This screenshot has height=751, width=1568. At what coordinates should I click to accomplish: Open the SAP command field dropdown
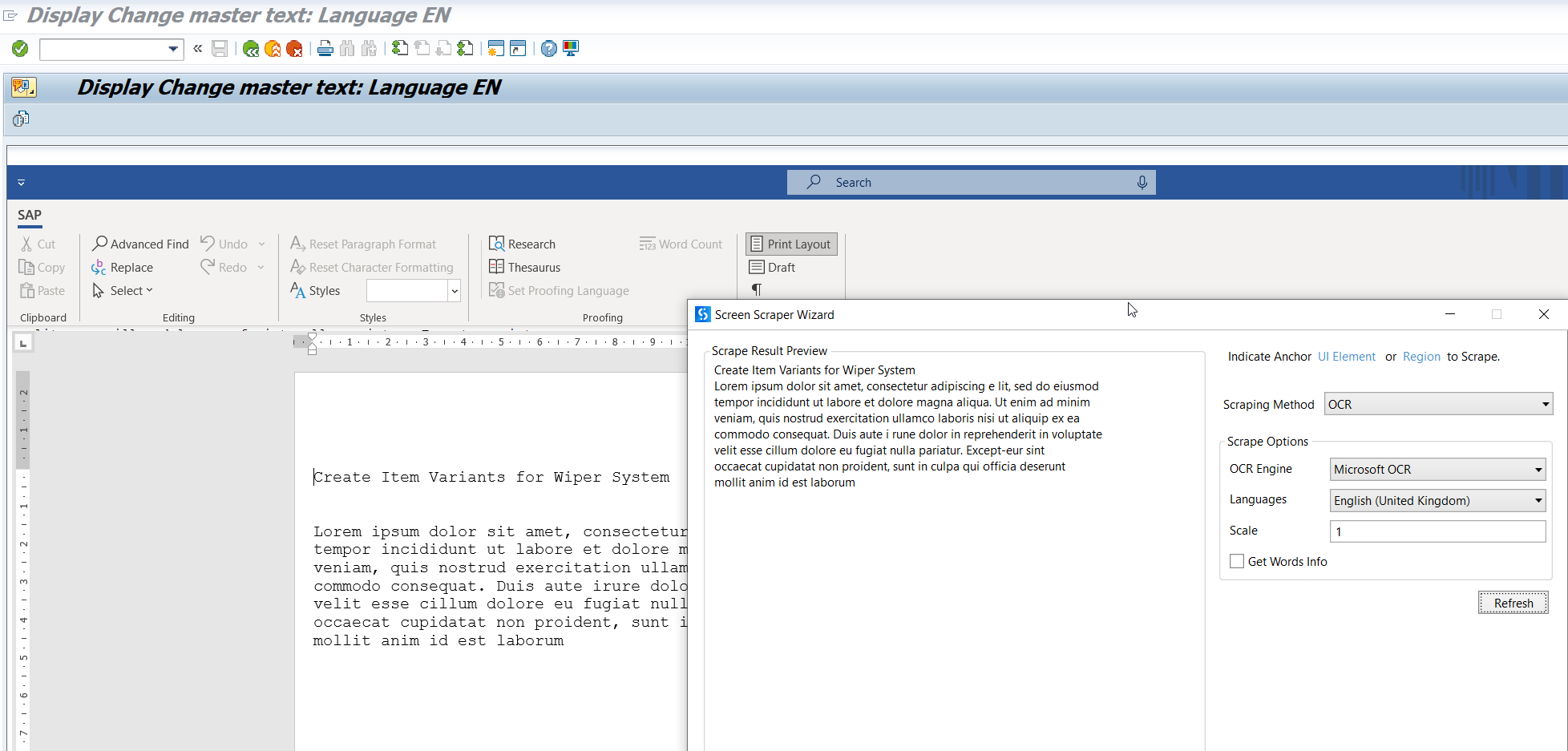[173, 49]
